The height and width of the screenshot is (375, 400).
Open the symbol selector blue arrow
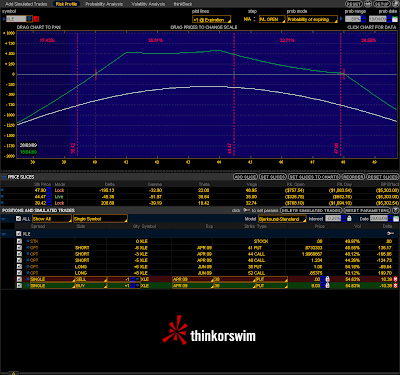(x=29, y=19)
